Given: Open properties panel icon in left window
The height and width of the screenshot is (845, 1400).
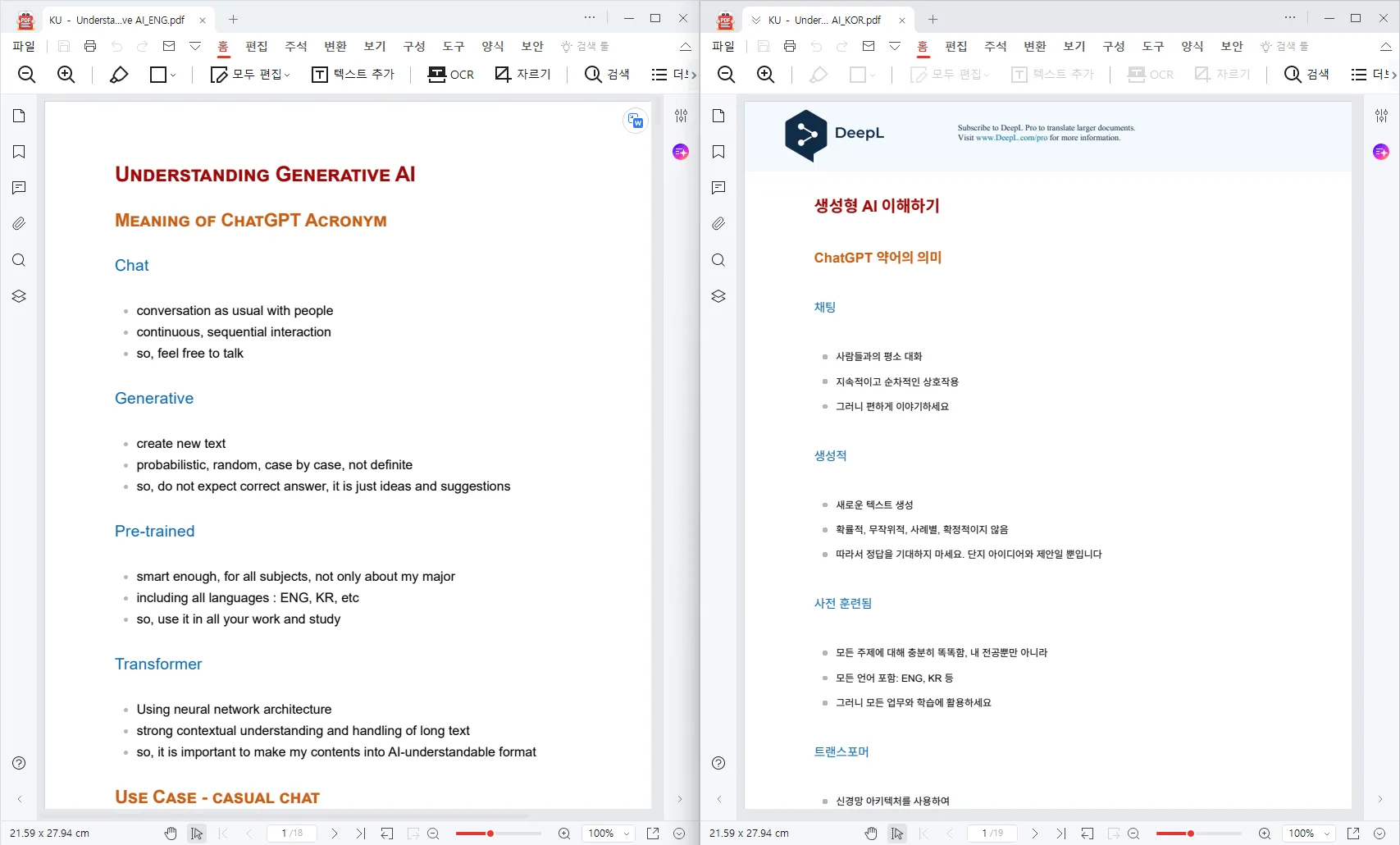Looking at the screenshot, I should 681,116.
